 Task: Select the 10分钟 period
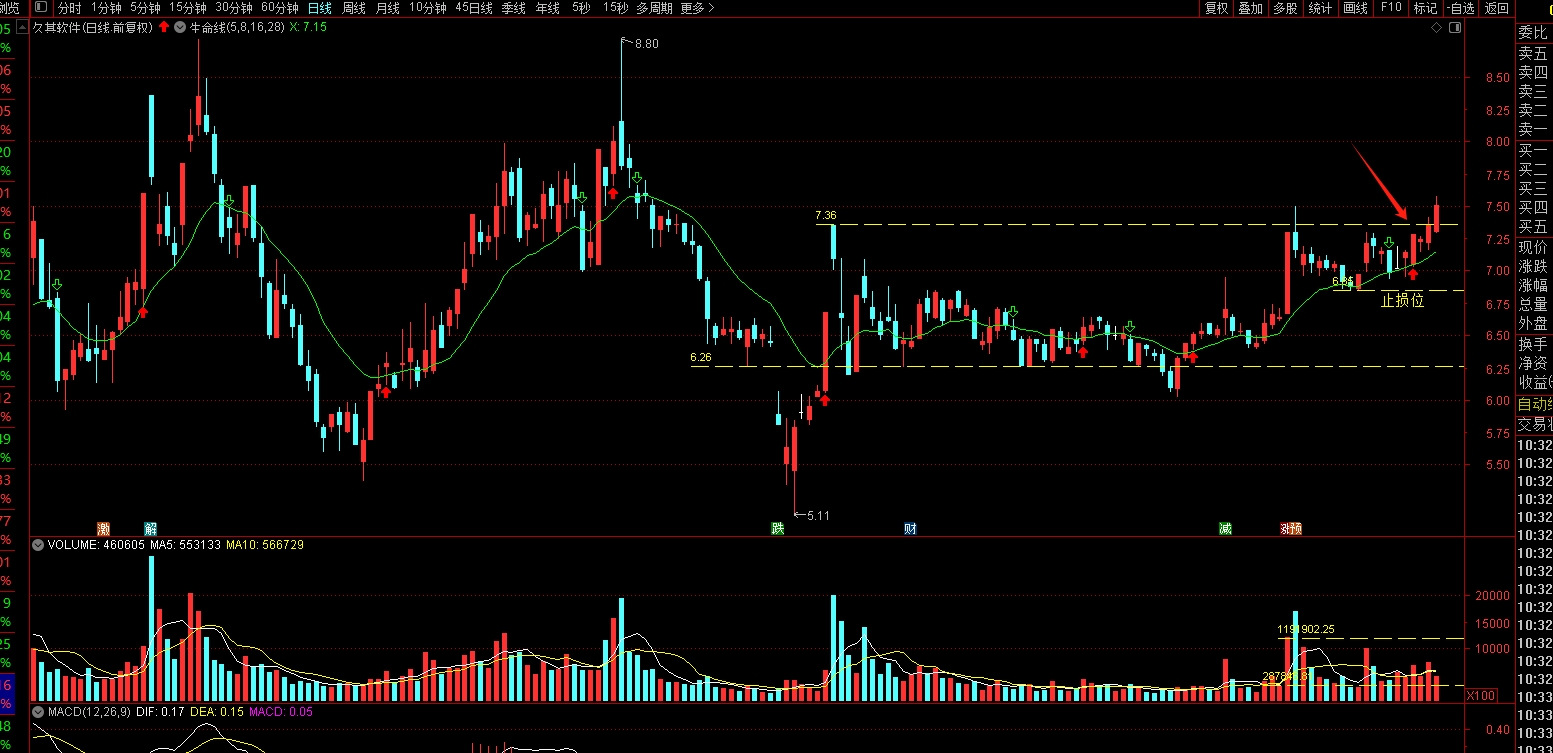pyautogui.click(x=428, y=8)
